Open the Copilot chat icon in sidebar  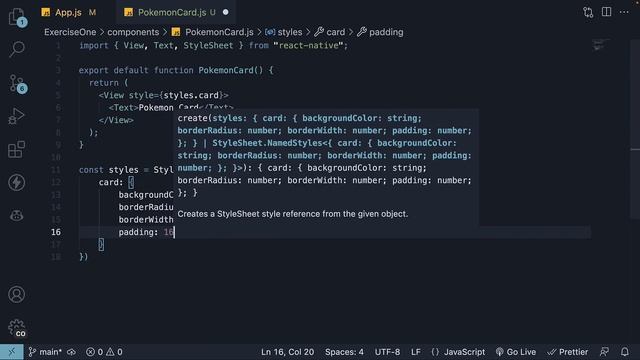(16, 216)
